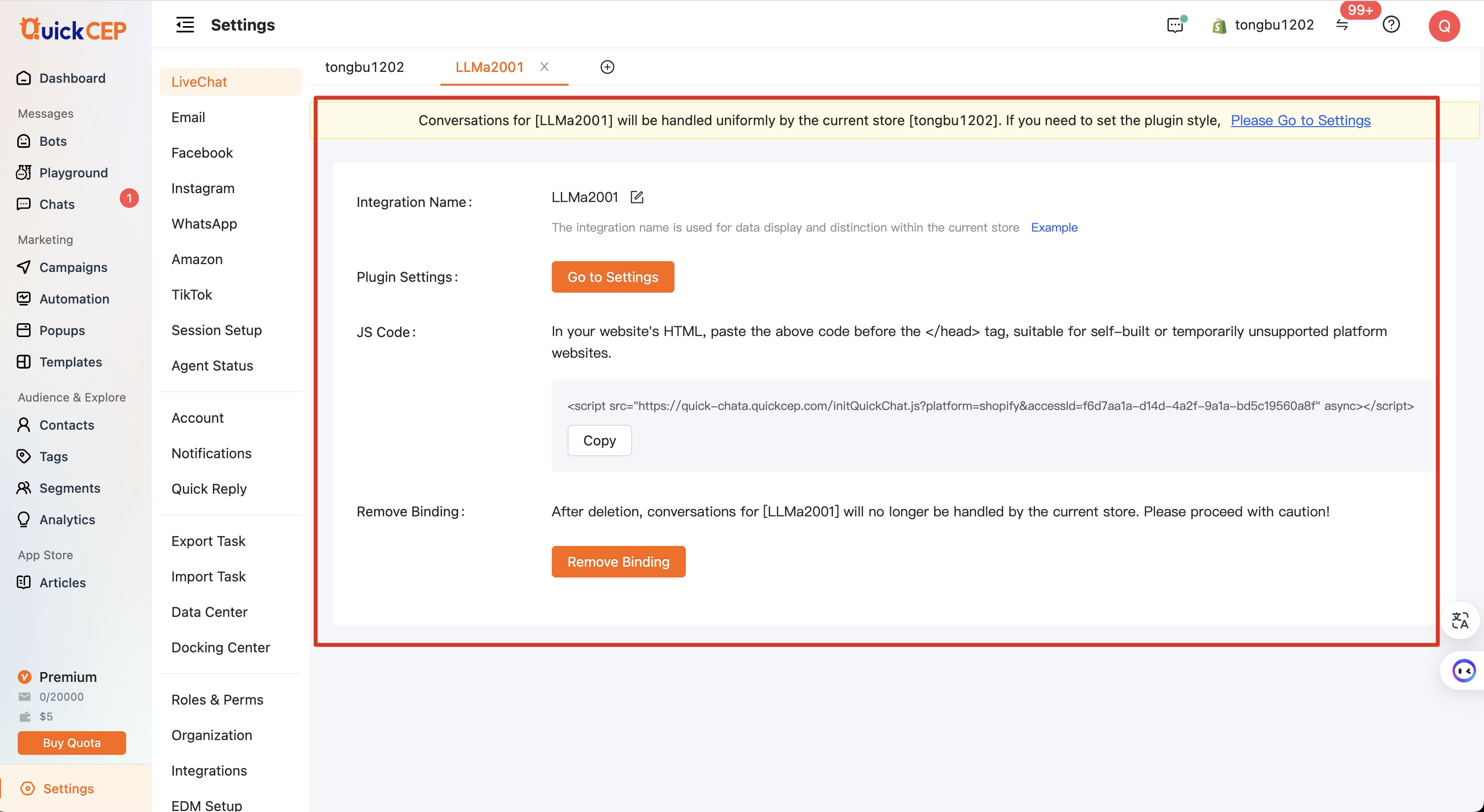Open Account settings
1484x812 pixels.
[x=197, y=418]
